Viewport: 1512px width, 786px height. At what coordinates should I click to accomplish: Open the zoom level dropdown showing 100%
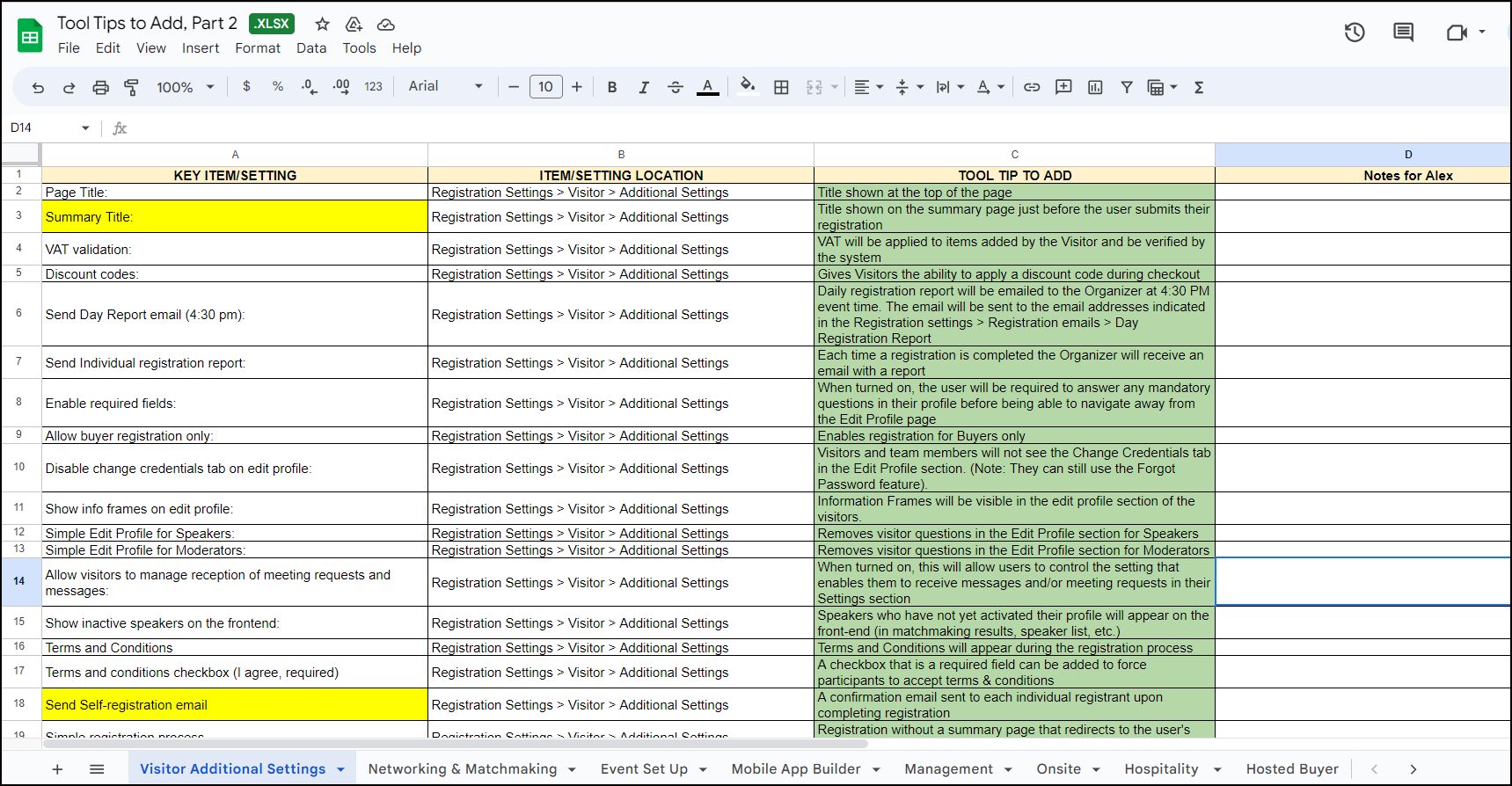coord(186,87)
